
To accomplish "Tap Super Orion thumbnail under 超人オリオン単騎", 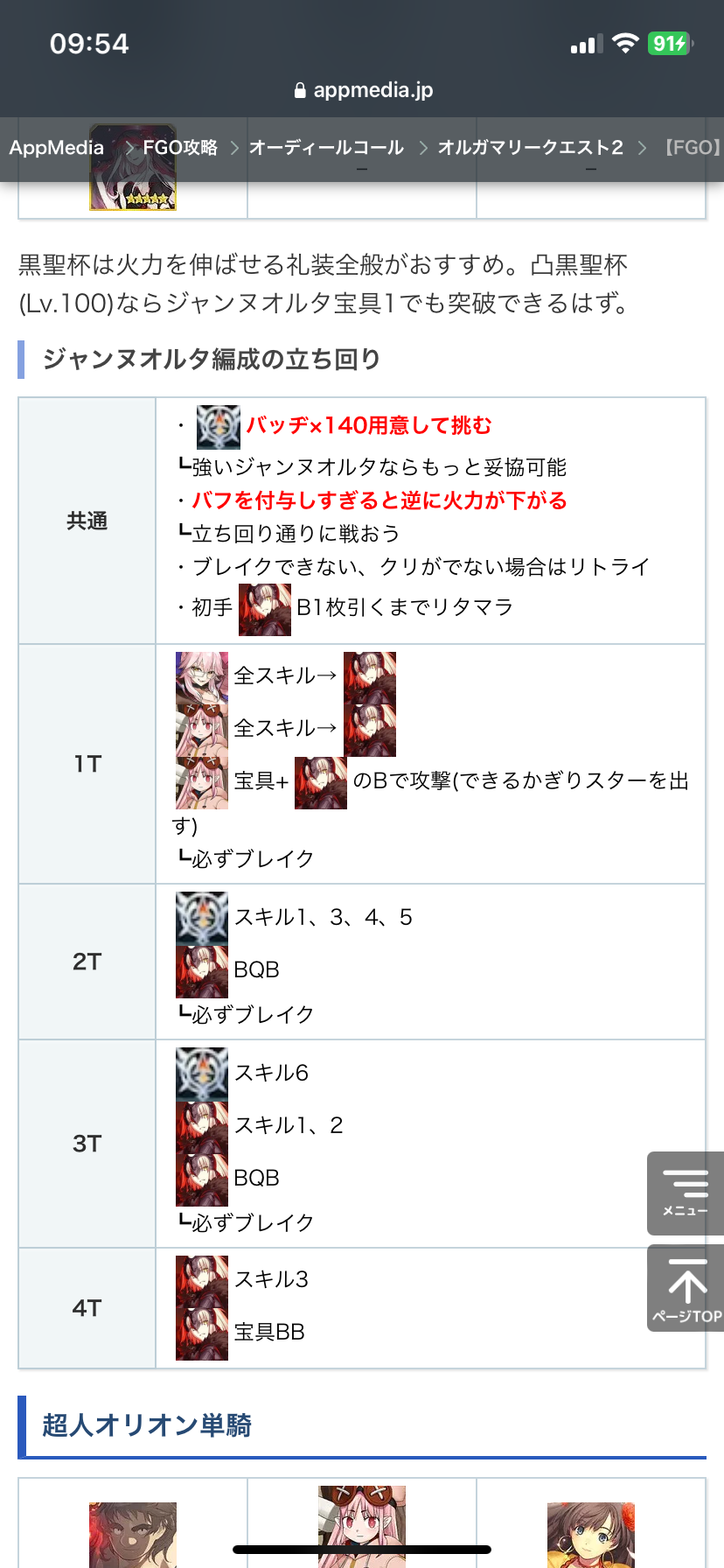I will [x=133, y=1535].
